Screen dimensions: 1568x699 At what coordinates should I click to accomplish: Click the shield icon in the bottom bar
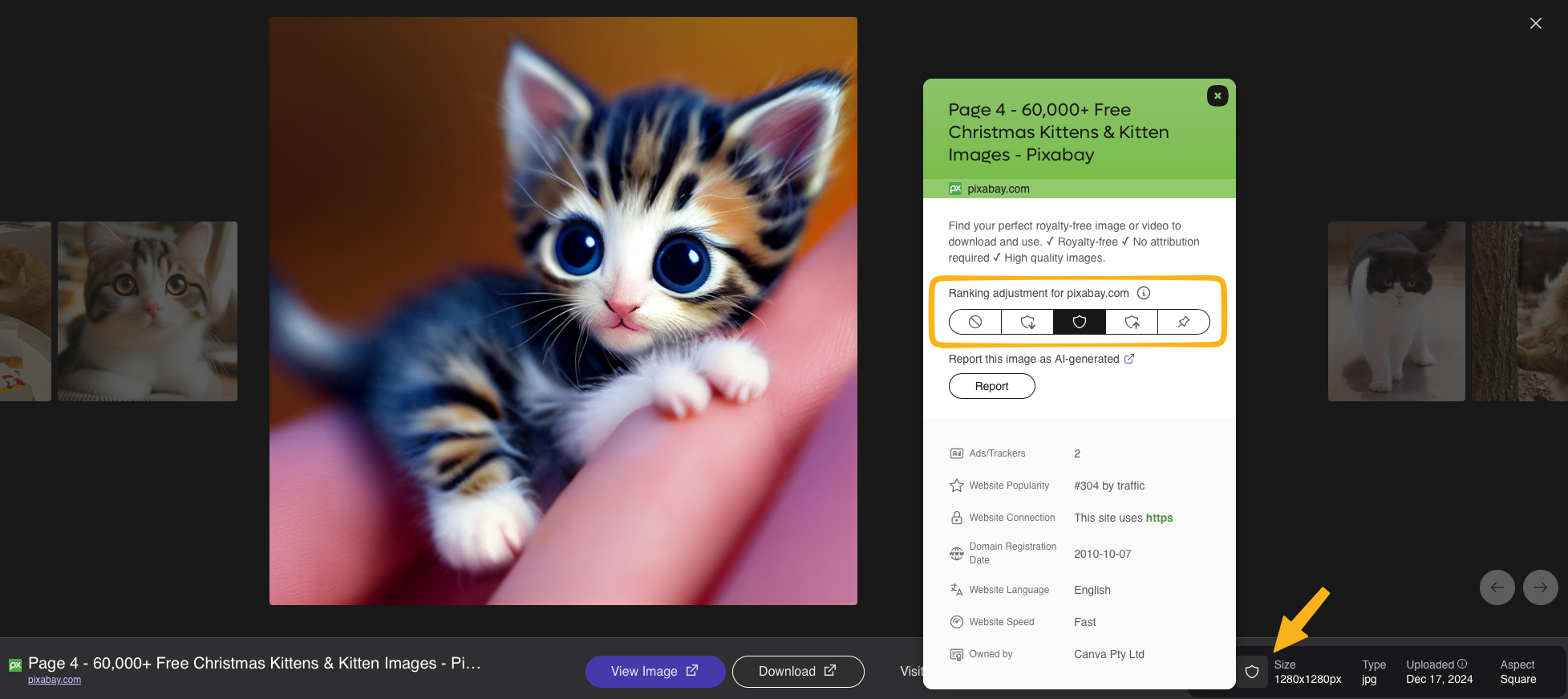coord(1252,672)
